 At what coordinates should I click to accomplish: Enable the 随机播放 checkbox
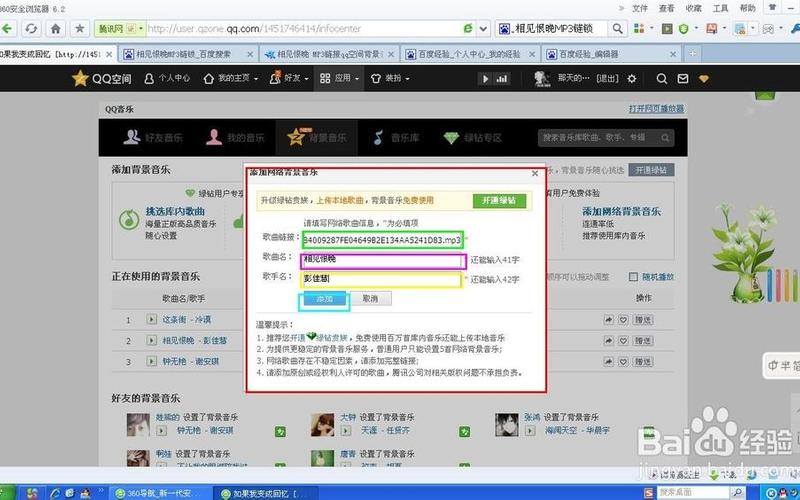point(633,277)
